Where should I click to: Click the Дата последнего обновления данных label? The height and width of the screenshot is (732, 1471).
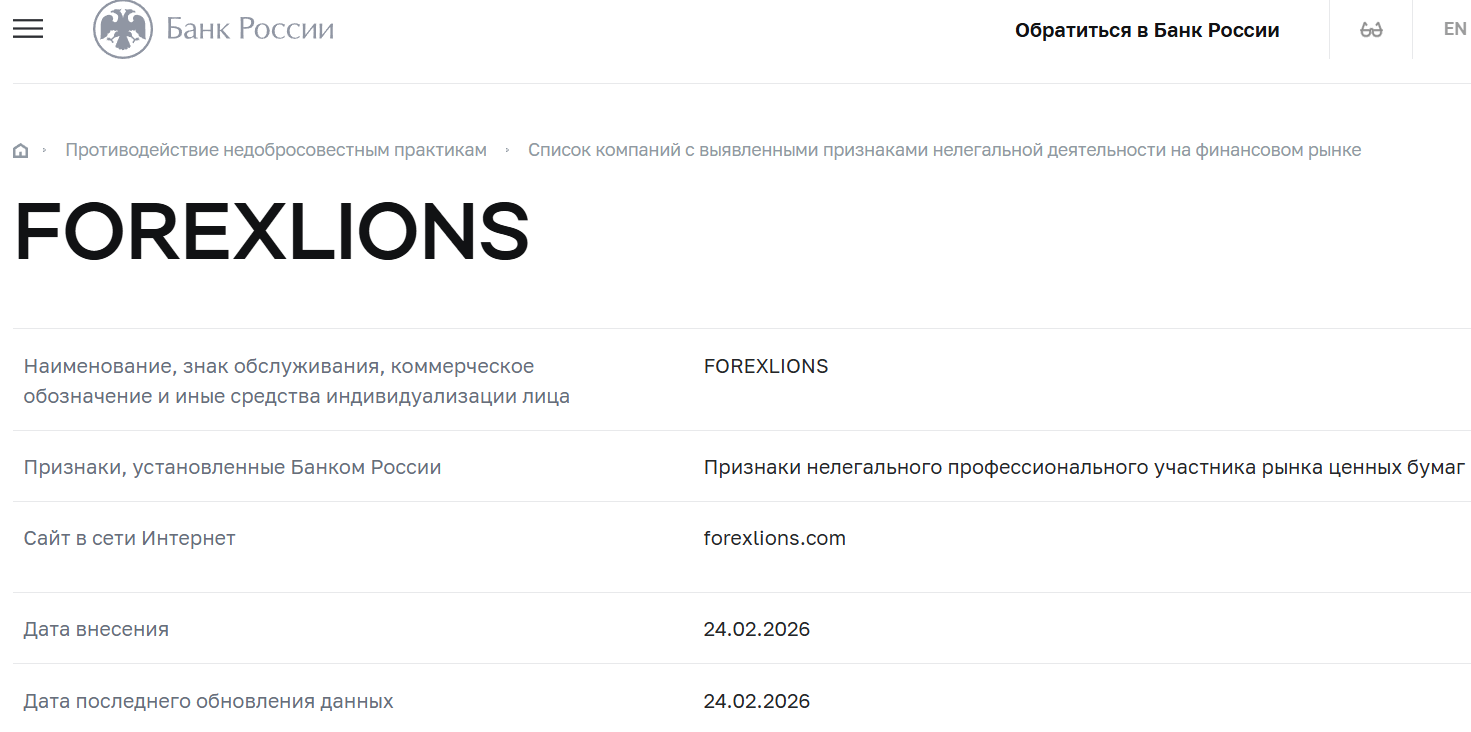208,700
